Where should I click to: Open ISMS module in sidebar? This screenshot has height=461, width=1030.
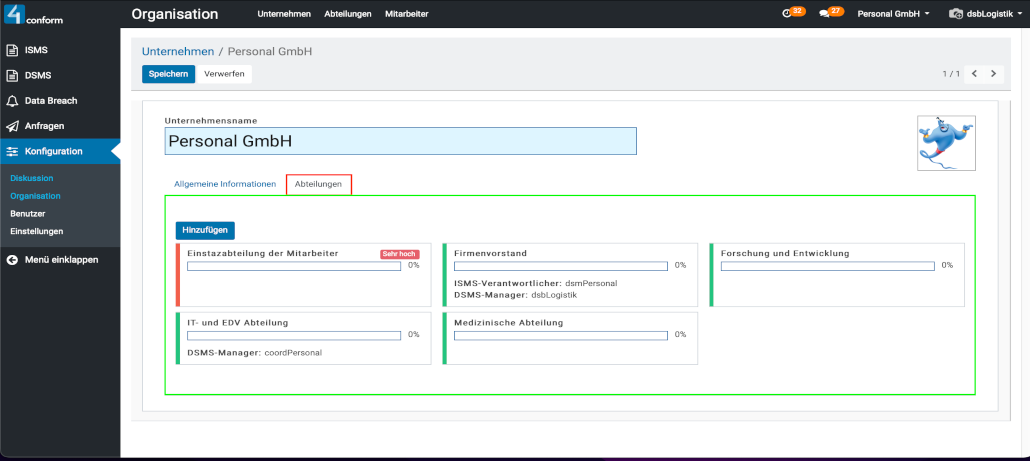point(37,50)
